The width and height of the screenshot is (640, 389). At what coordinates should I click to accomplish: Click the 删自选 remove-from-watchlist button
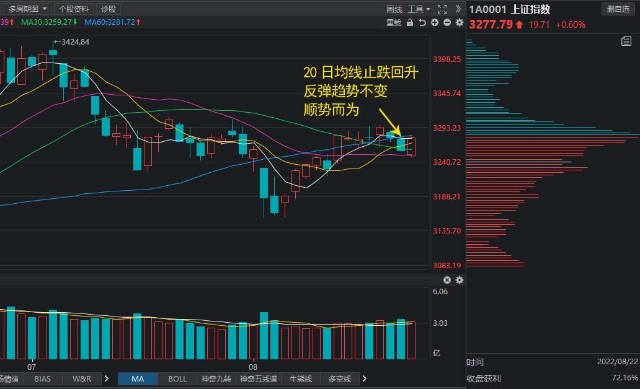coord(618,9)
